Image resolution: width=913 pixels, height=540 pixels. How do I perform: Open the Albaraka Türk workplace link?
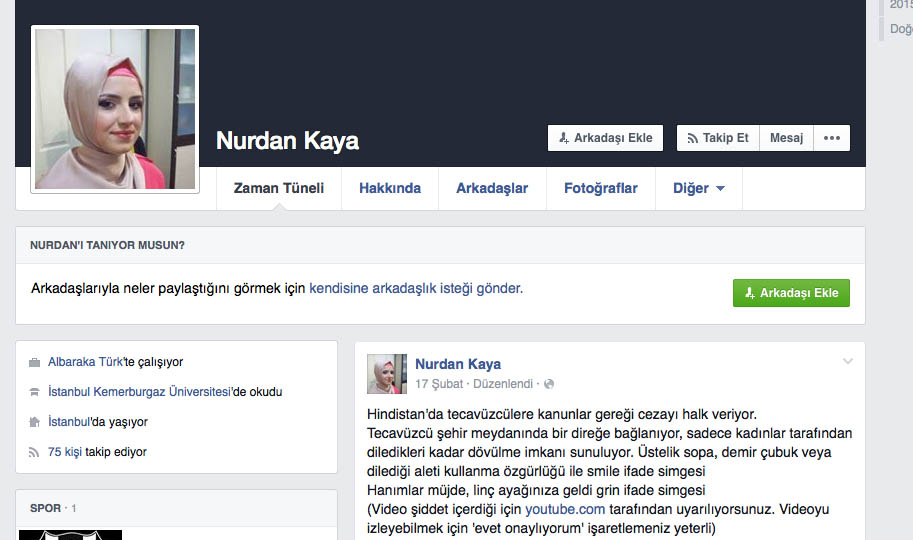click(x=86, y=362)
